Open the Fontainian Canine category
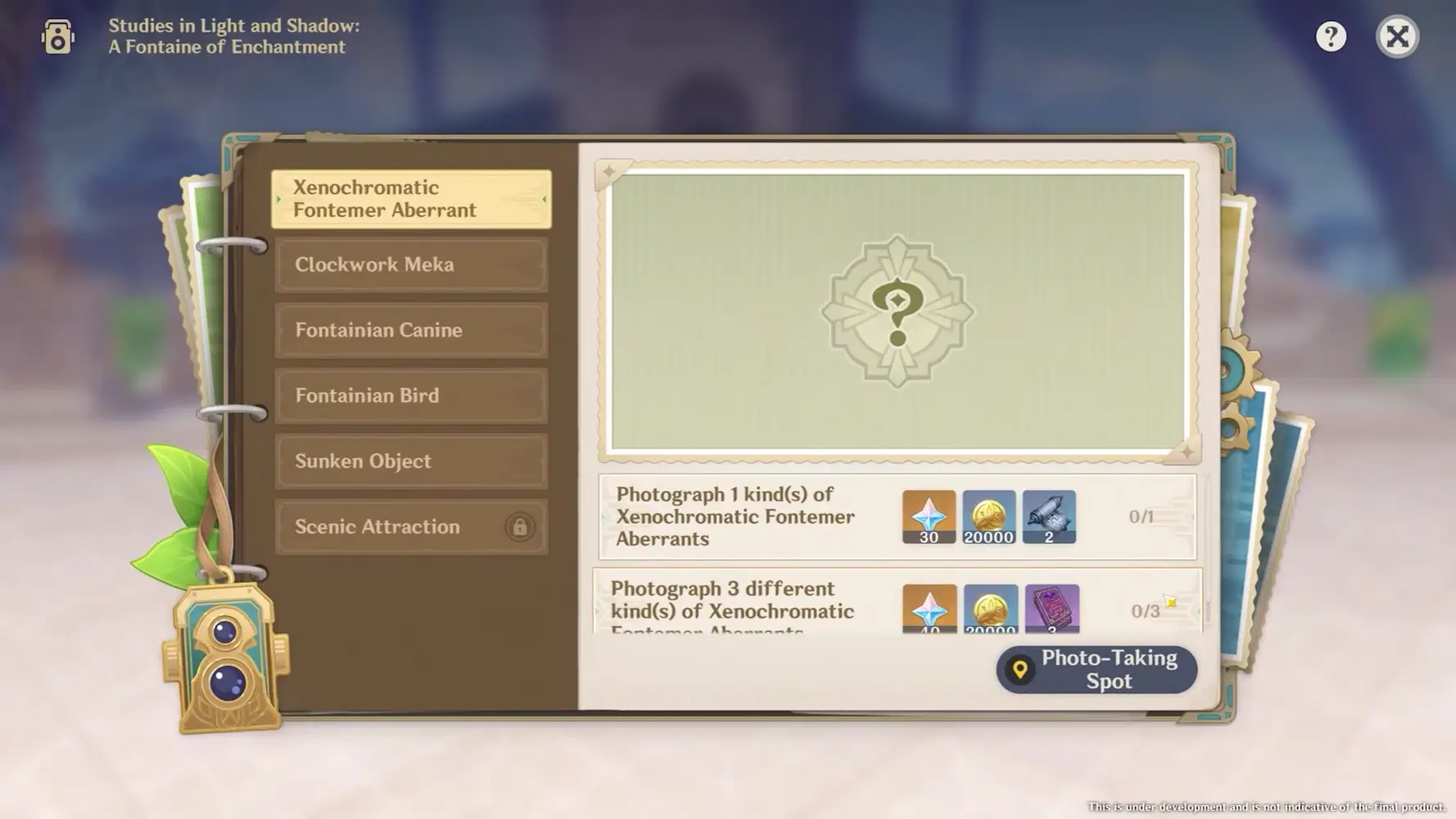 pos(411,330)
